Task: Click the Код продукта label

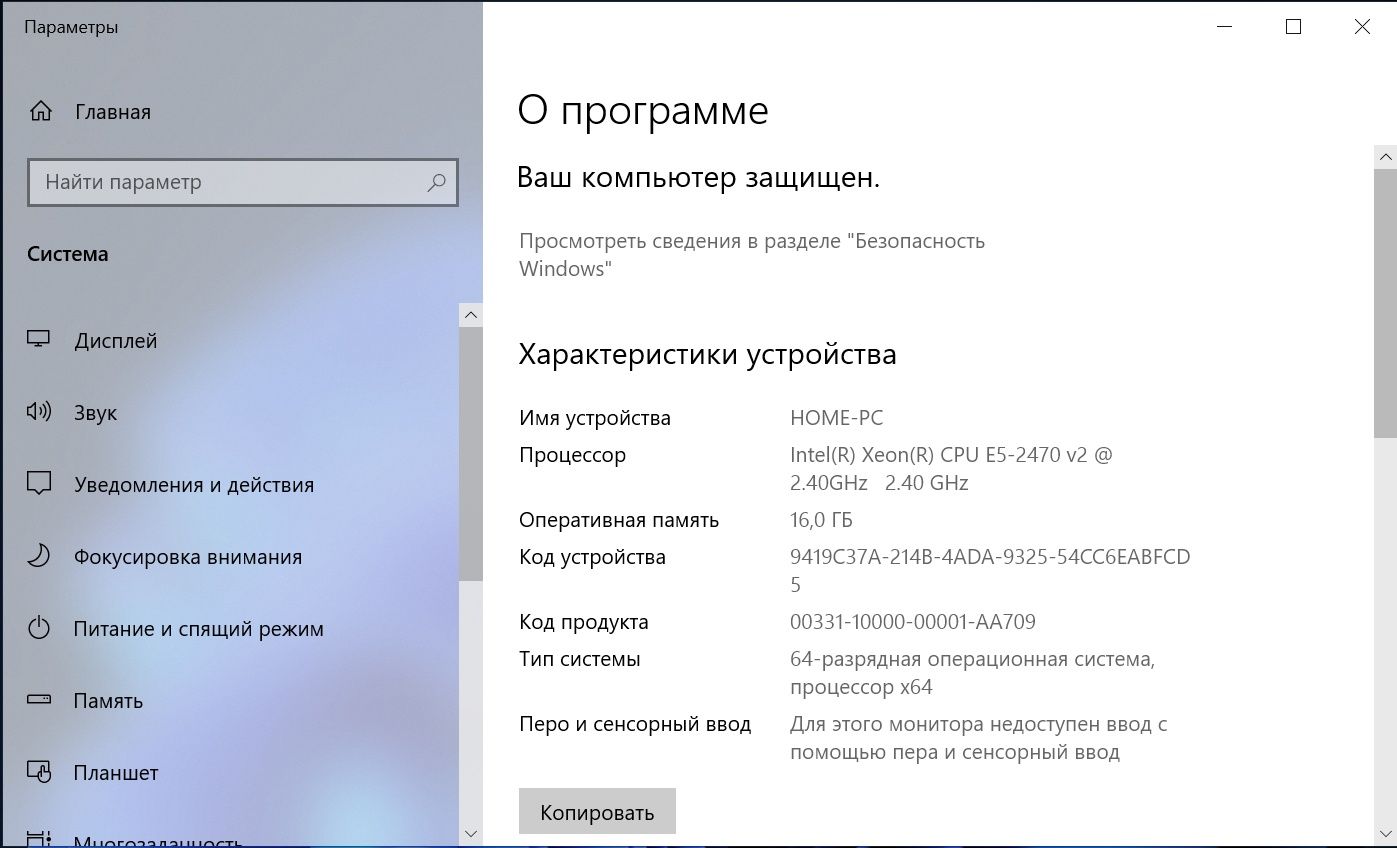Action: coord(584,622)
